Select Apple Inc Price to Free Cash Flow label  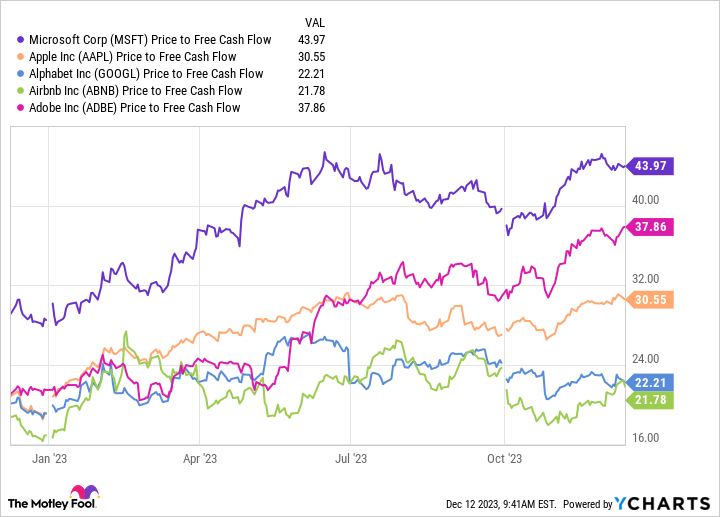point(134,56)
